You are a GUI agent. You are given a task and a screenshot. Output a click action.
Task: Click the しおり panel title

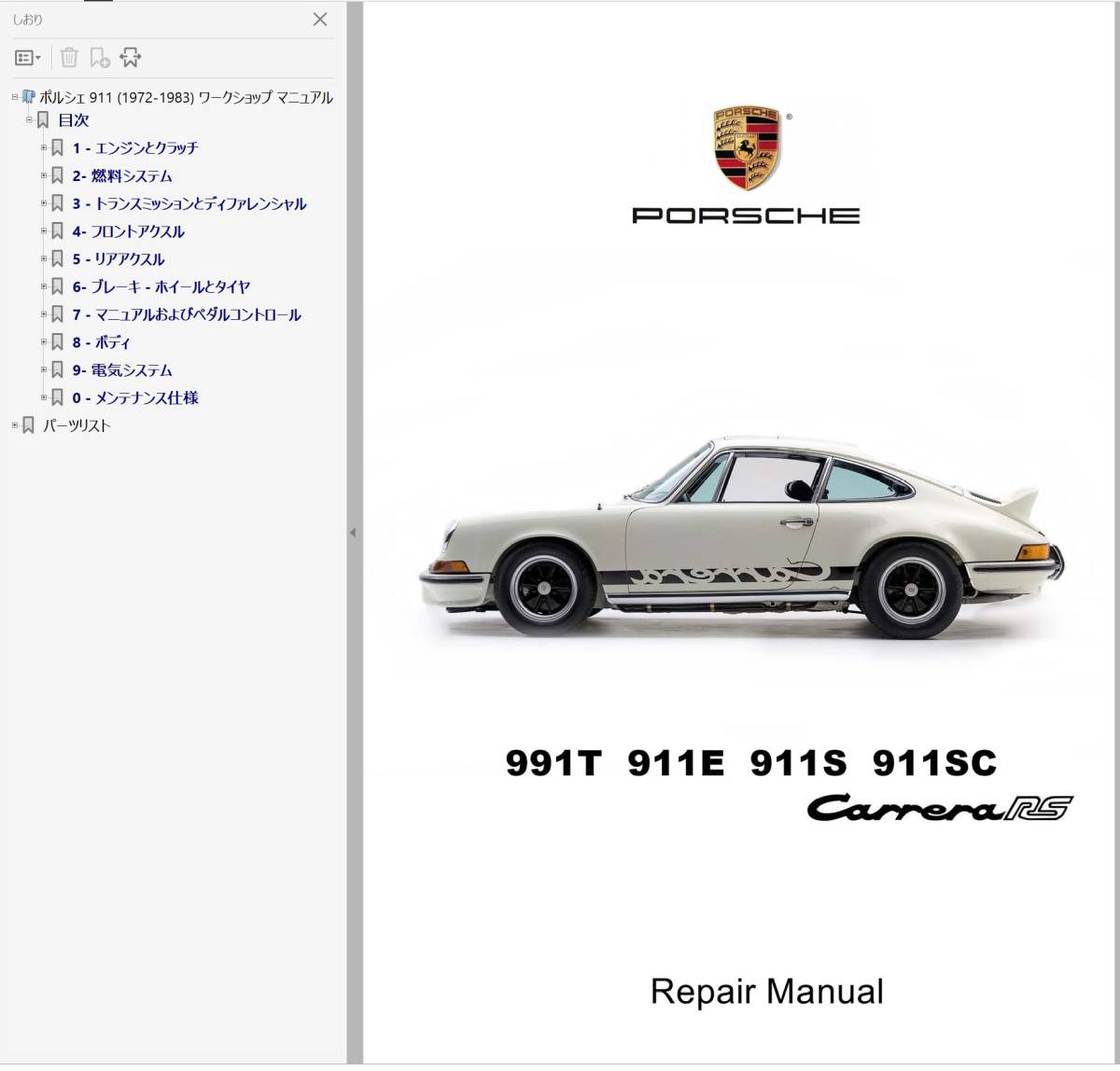coord(28,20)
